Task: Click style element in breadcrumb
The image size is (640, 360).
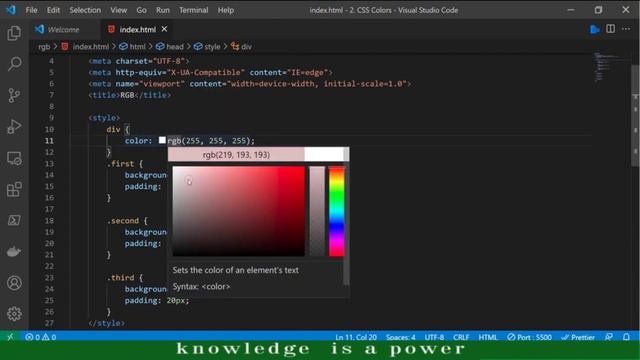Action: coord(211,47)
